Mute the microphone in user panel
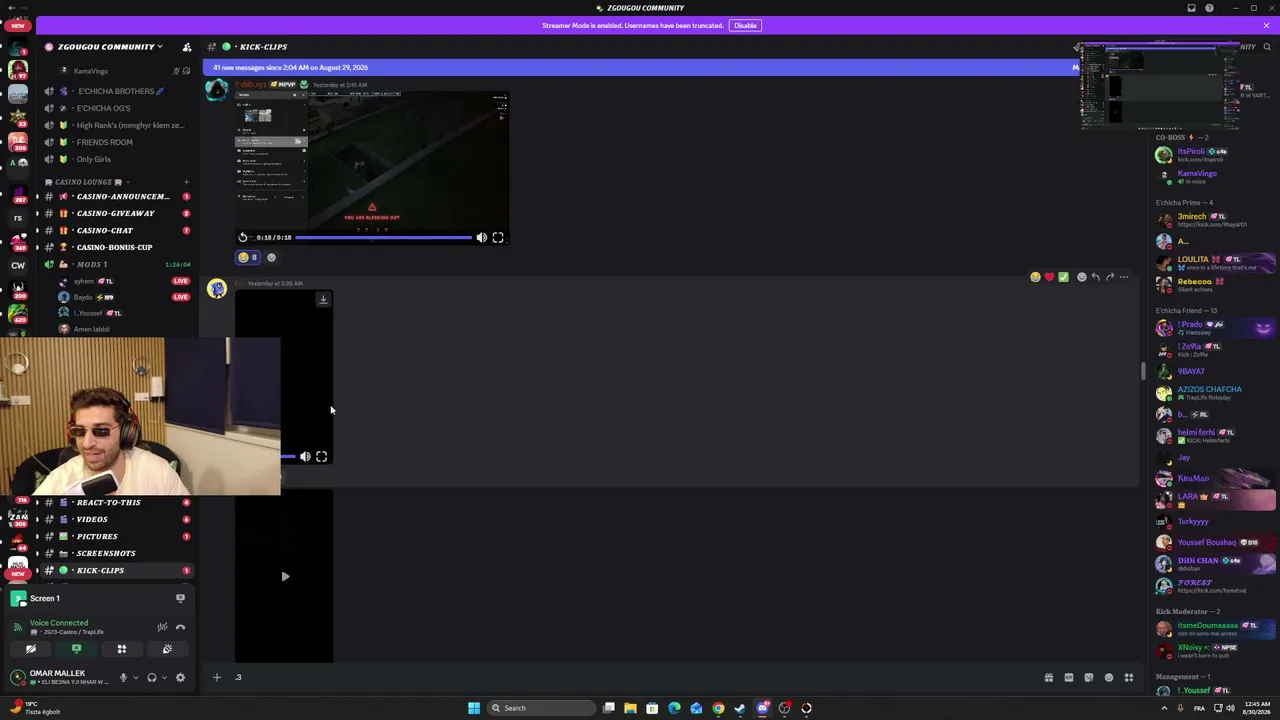The image size is (1280, 720). (x=123, y=677)
